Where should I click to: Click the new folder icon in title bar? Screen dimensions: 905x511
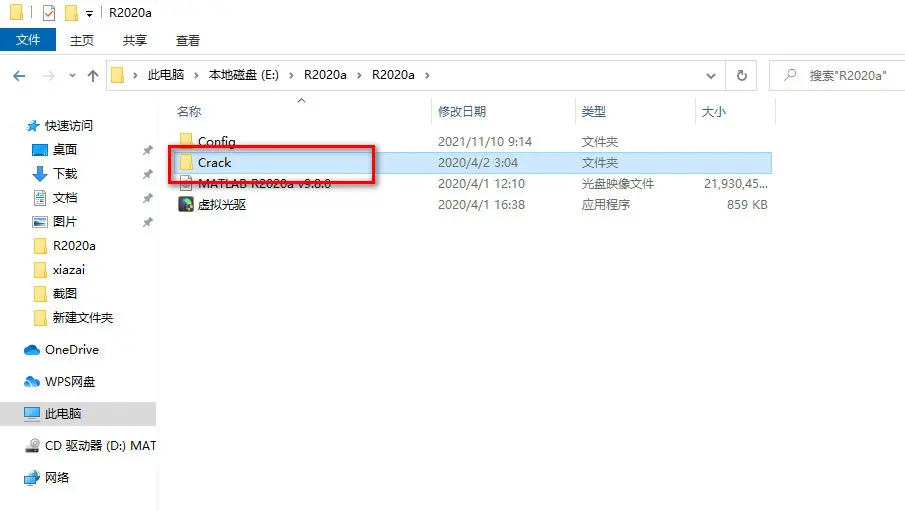pyautogui.click(x=71, y=12)
